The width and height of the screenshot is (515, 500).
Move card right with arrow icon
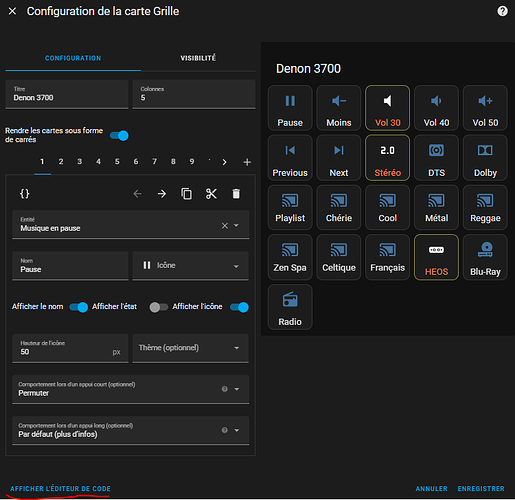(x=162, y=194)
